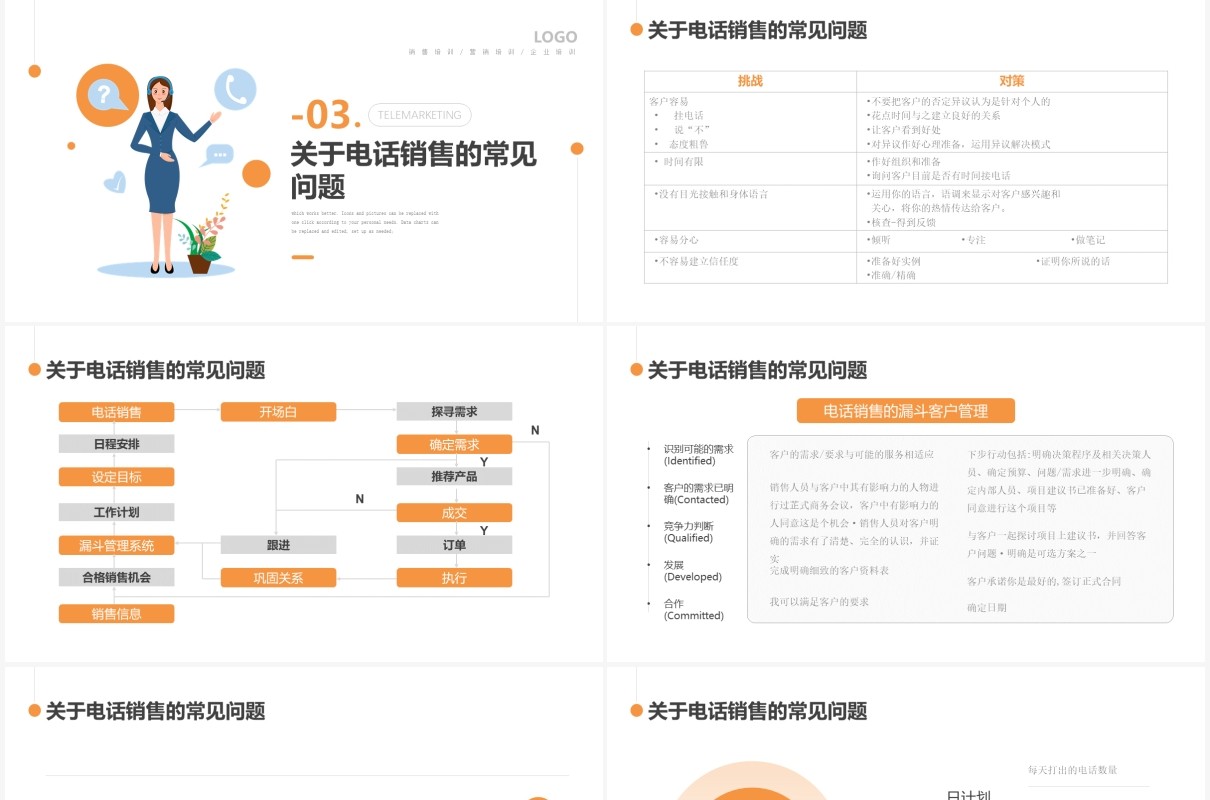Click the 没有目光接触和身体语言 cell
Image resolution: width=1210 pixels, height=800 pixels.
(750, 207)
